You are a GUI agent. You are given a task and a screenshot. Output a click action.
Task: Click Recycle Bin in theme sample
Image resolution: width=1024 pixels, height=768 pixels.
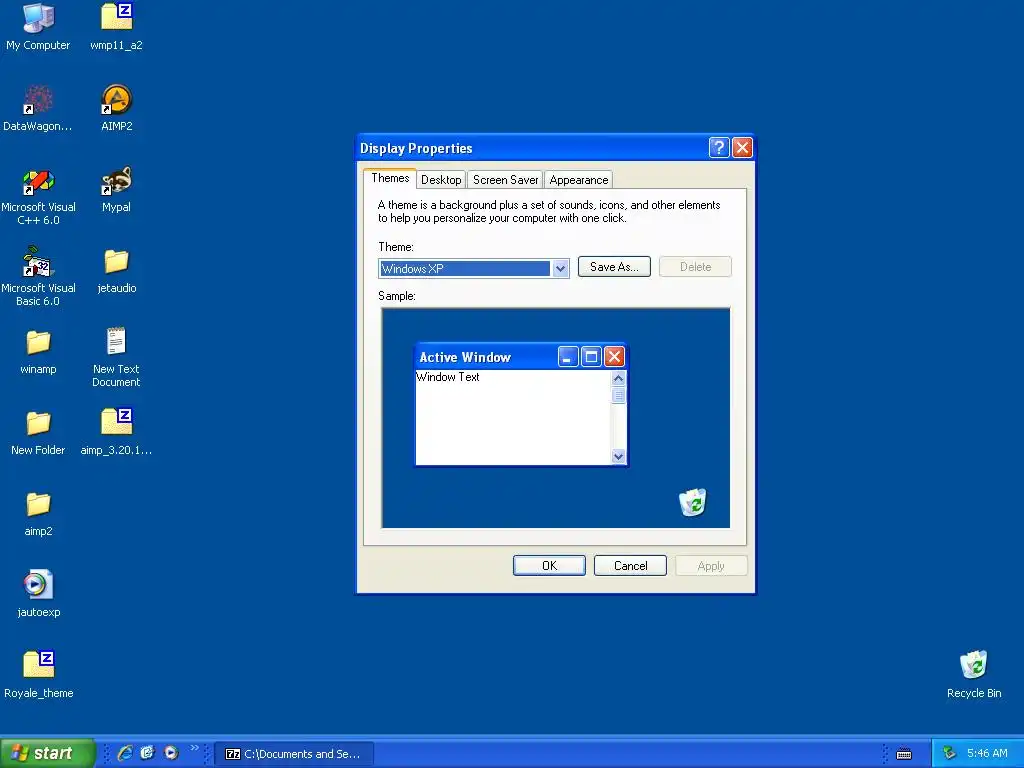(692, 502)
